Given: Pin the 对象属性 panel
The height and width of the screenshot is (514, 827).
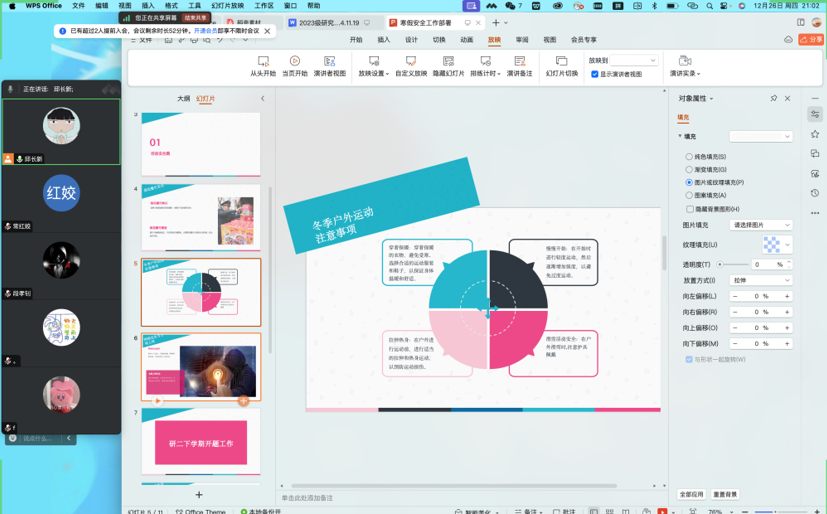Looking at the screenshot, I should [x=773, y=99].
